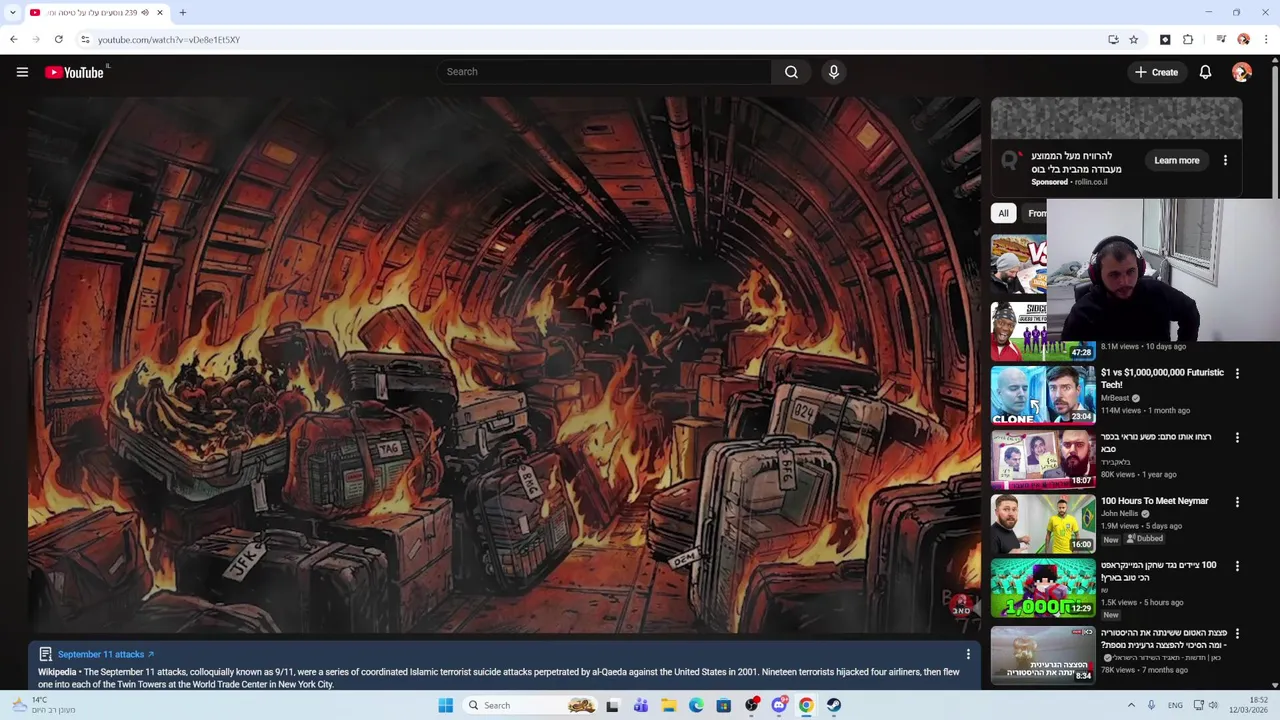The height and width of the screenshot is (720, 1280).
Task: Focus the YouTube search field
Action: pos(605,72)
